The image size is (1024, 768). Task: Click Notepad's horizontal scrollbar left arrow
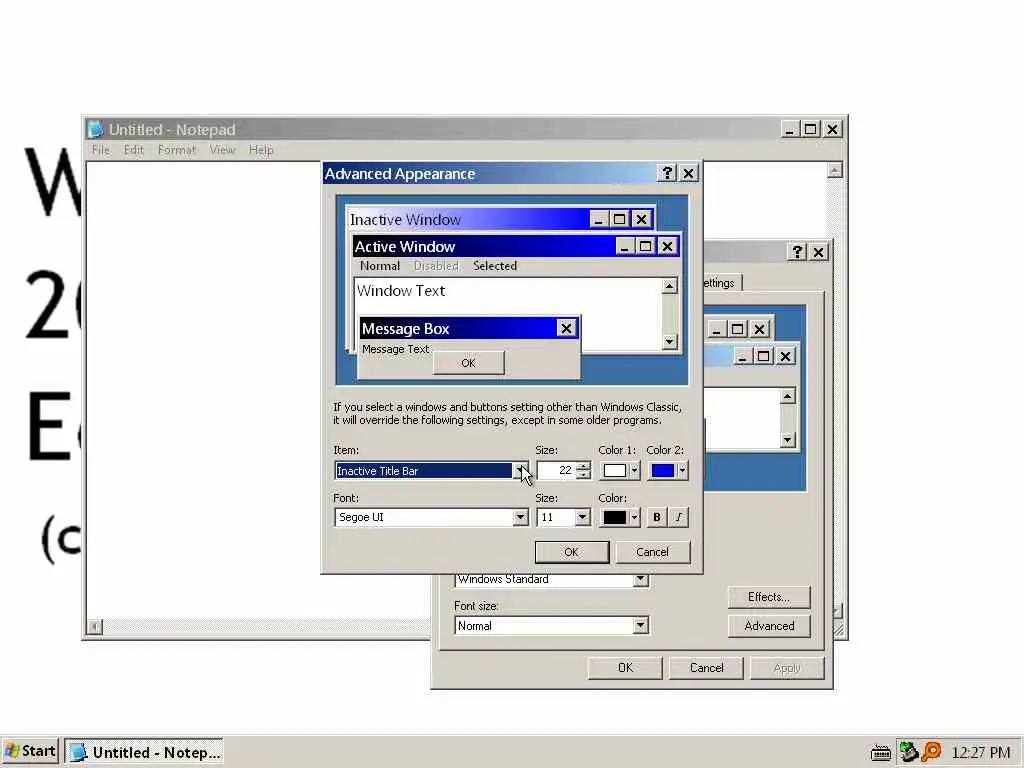95,627
